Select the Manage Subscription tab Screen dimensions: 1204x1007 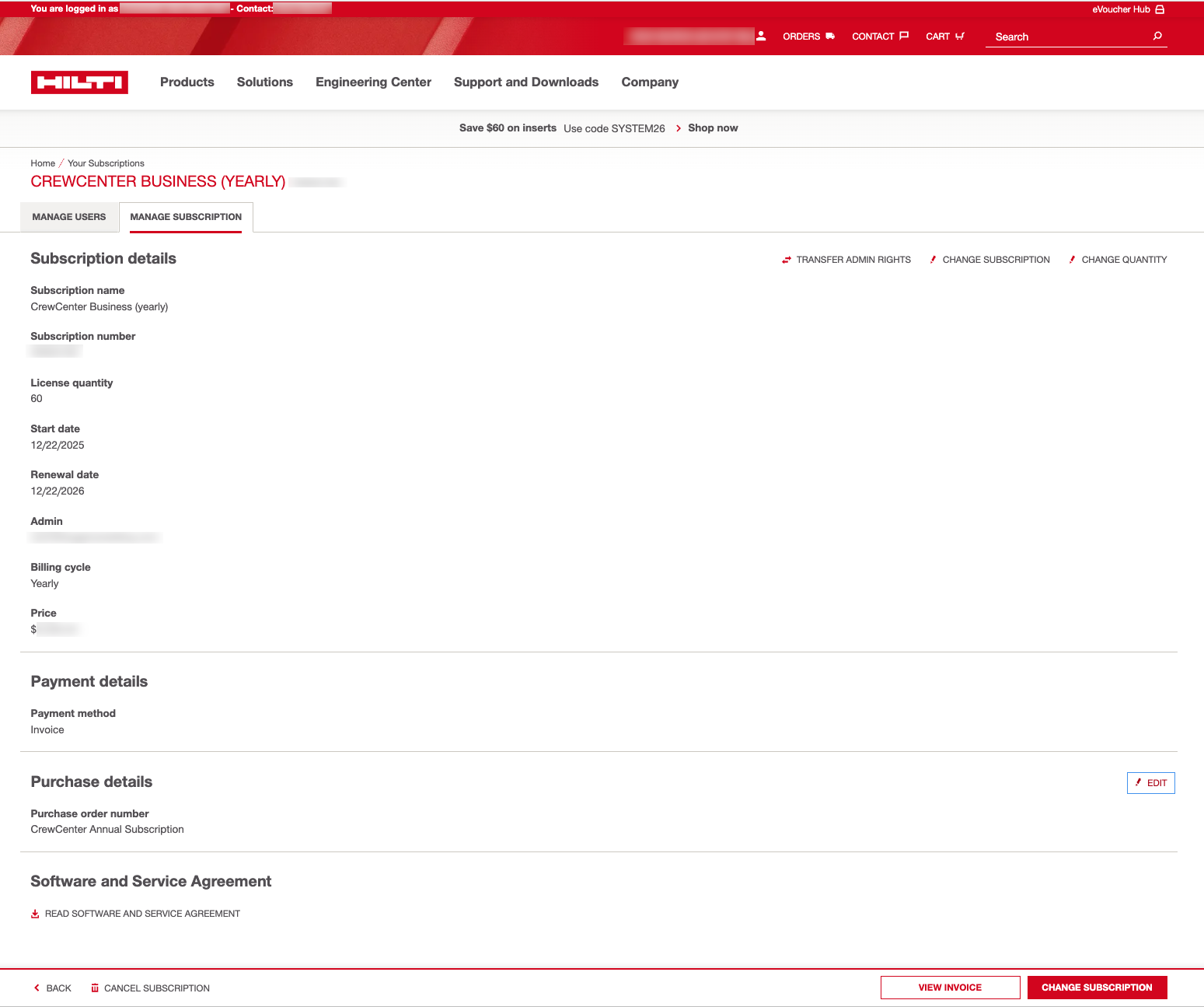tap(186, 217)
